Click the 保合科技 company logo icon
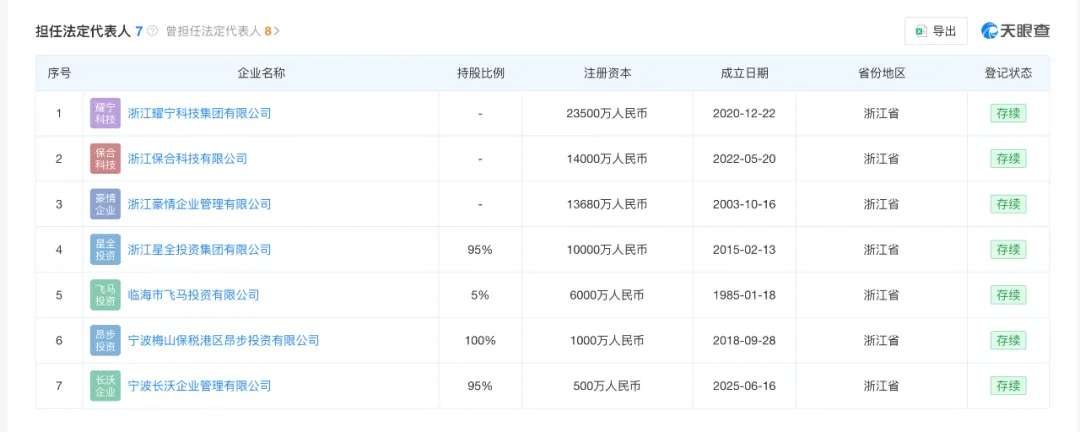Viewport: 1080px width, 432px height. tap(105, 158)
